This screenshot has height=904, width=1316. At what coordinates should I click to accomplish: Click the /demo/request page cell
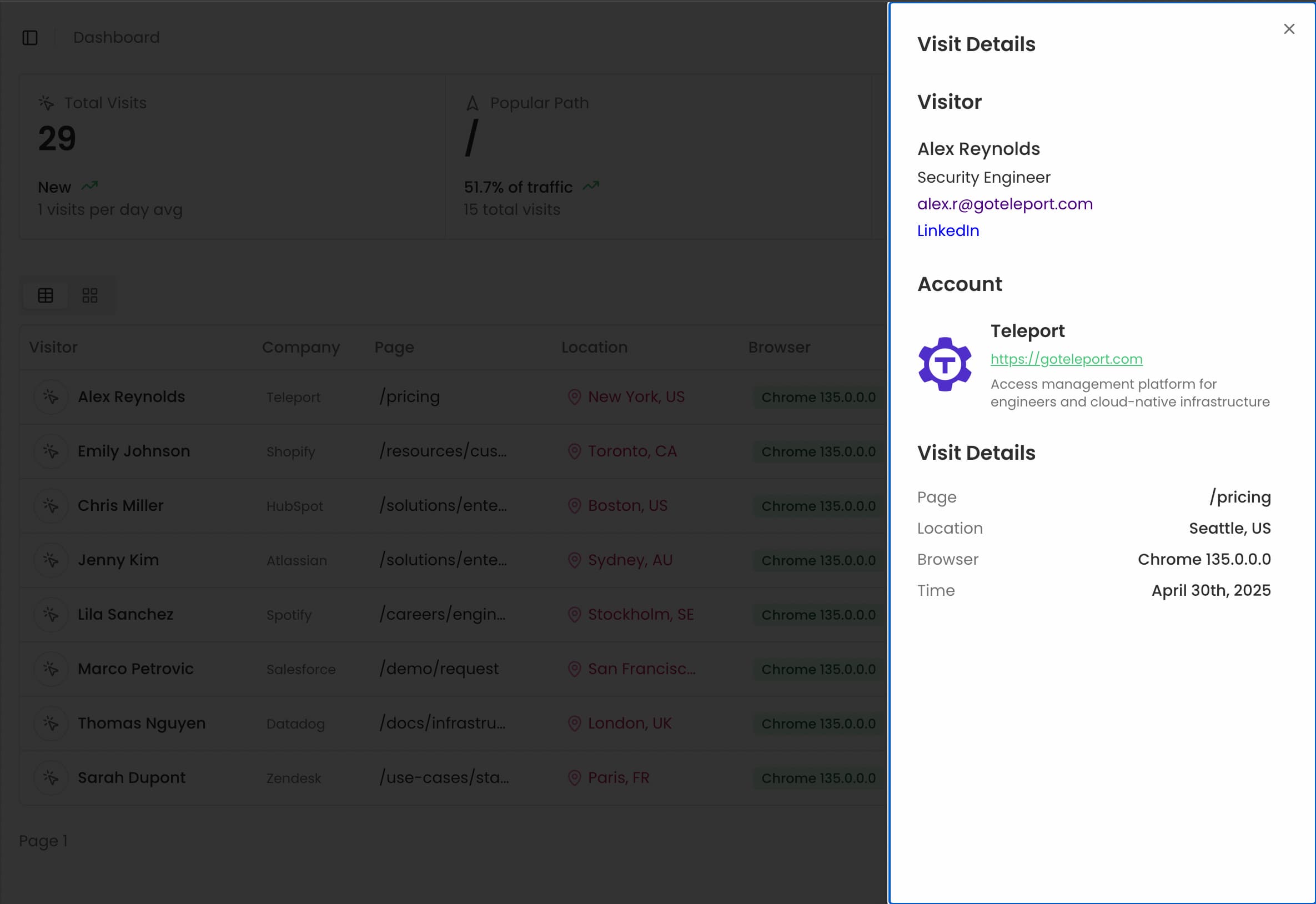(x=439, y=669)
